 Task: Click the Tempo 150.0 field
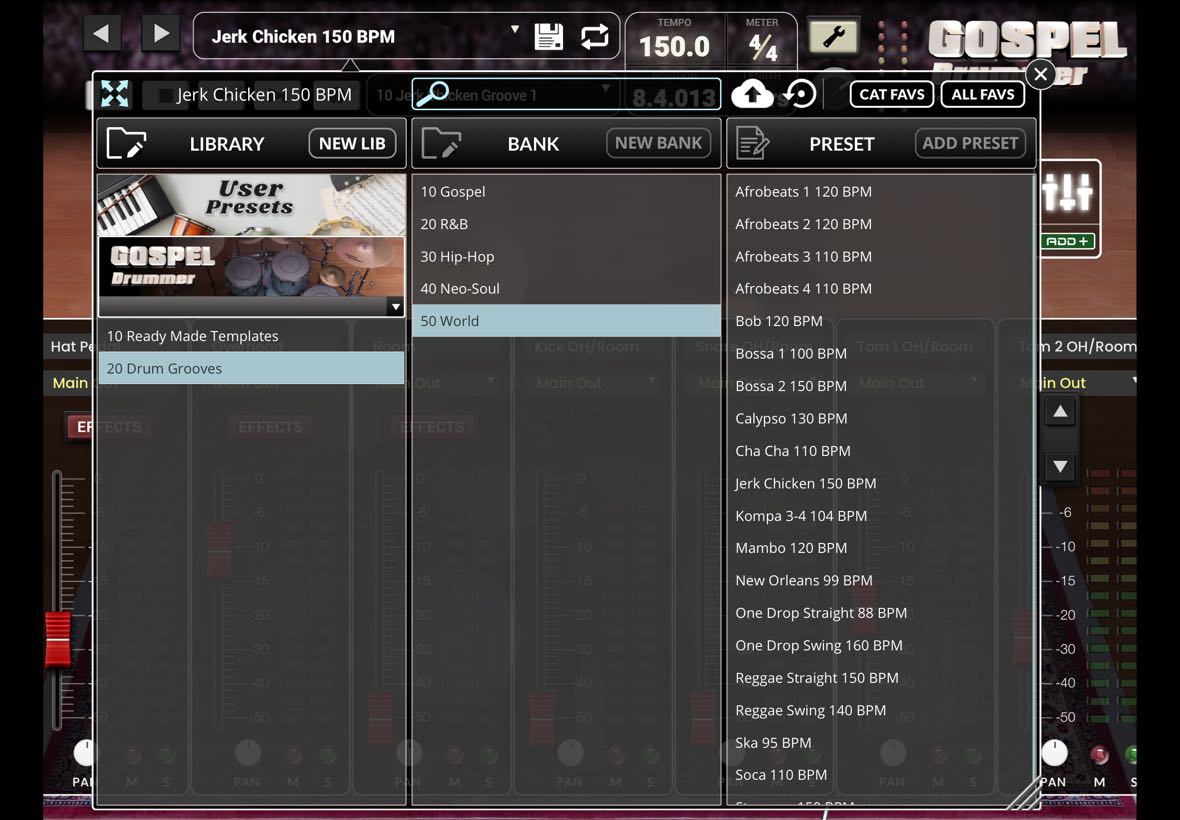(x=674, y=47)
